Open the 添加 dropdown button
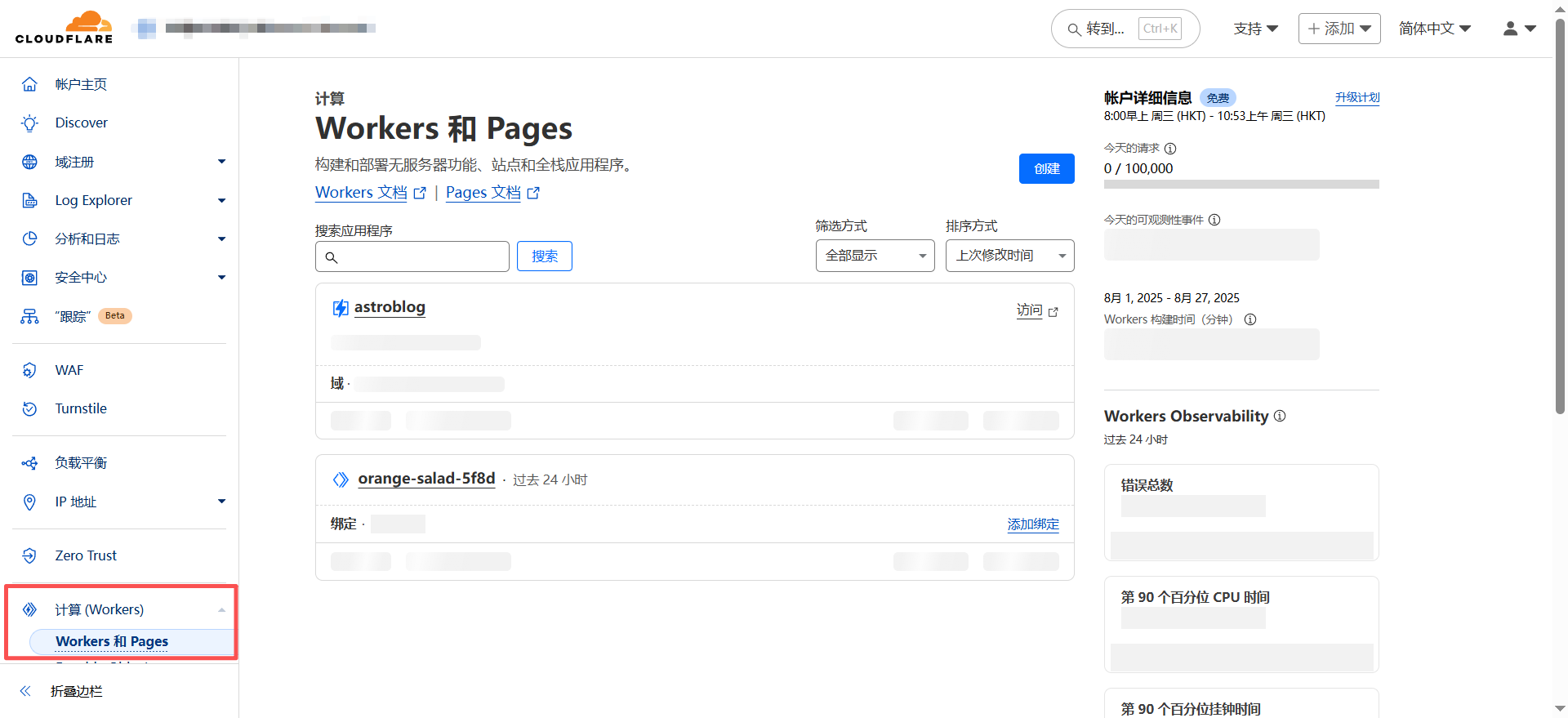Screen dimensions: 1568x718 tap(1339, 29)
